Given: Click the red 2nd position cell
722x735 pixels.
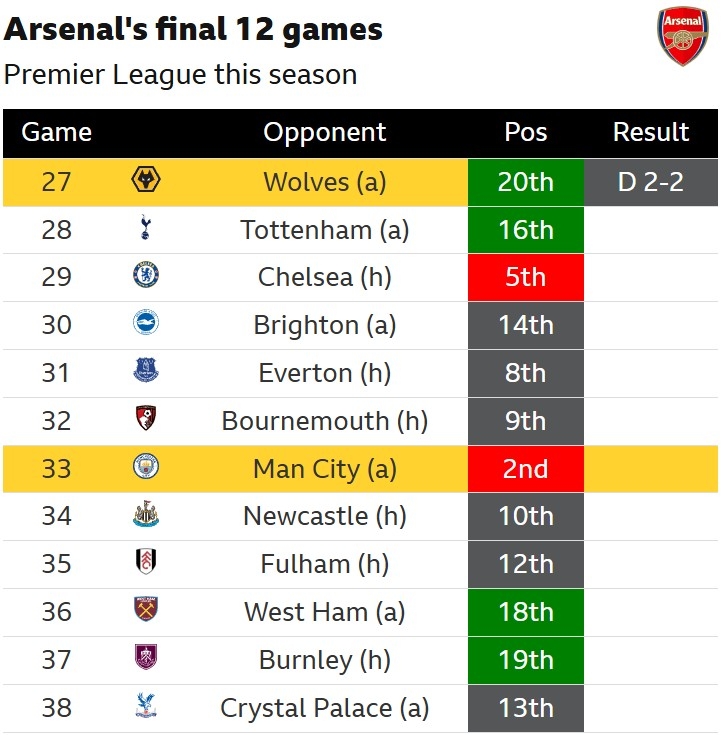Looking at the screenshot, I should pos(525,468).
